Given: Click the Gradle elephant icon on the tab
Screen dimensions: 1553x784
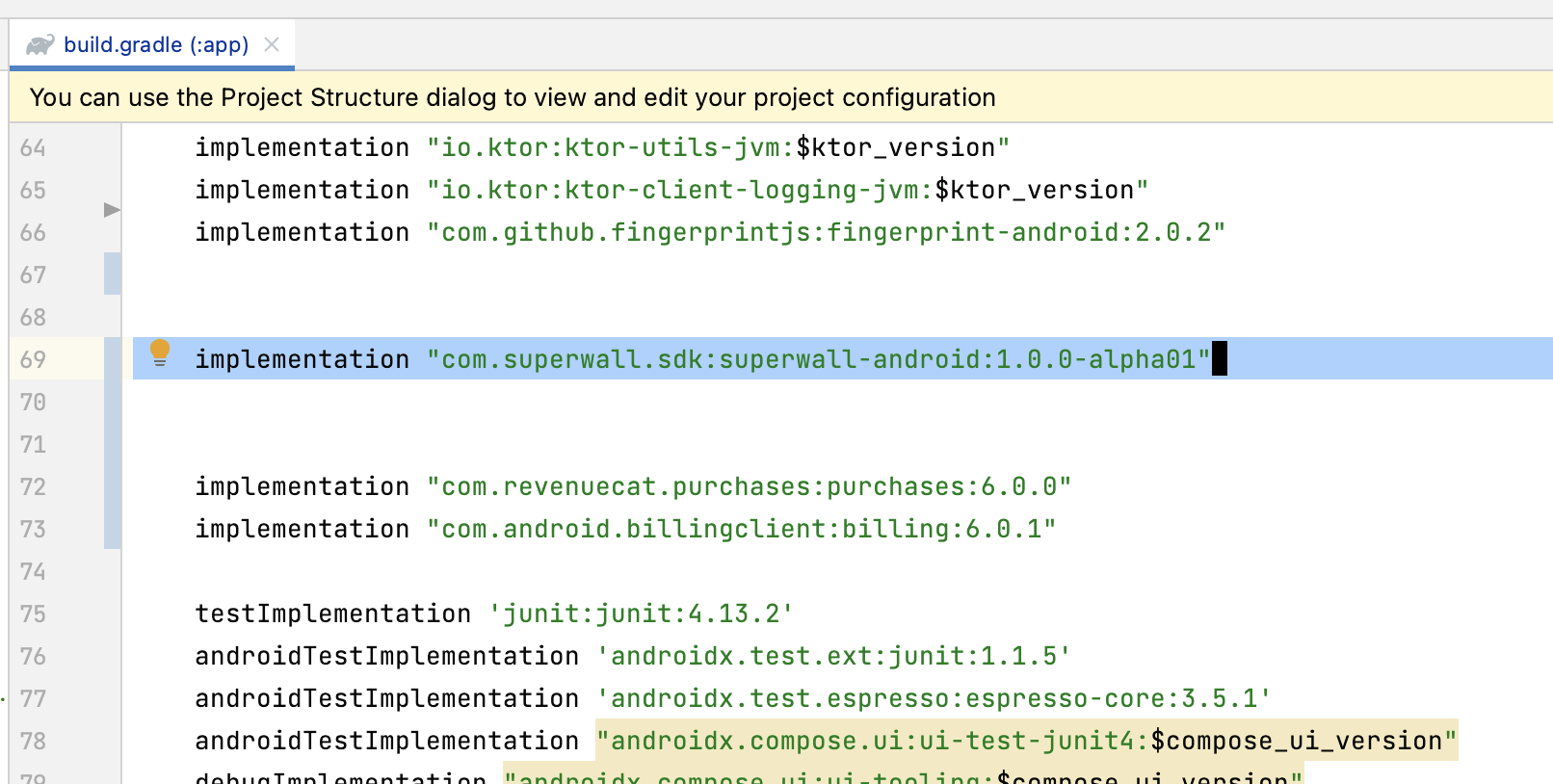Looking at the screenshot, I should [x=39, y=44].
